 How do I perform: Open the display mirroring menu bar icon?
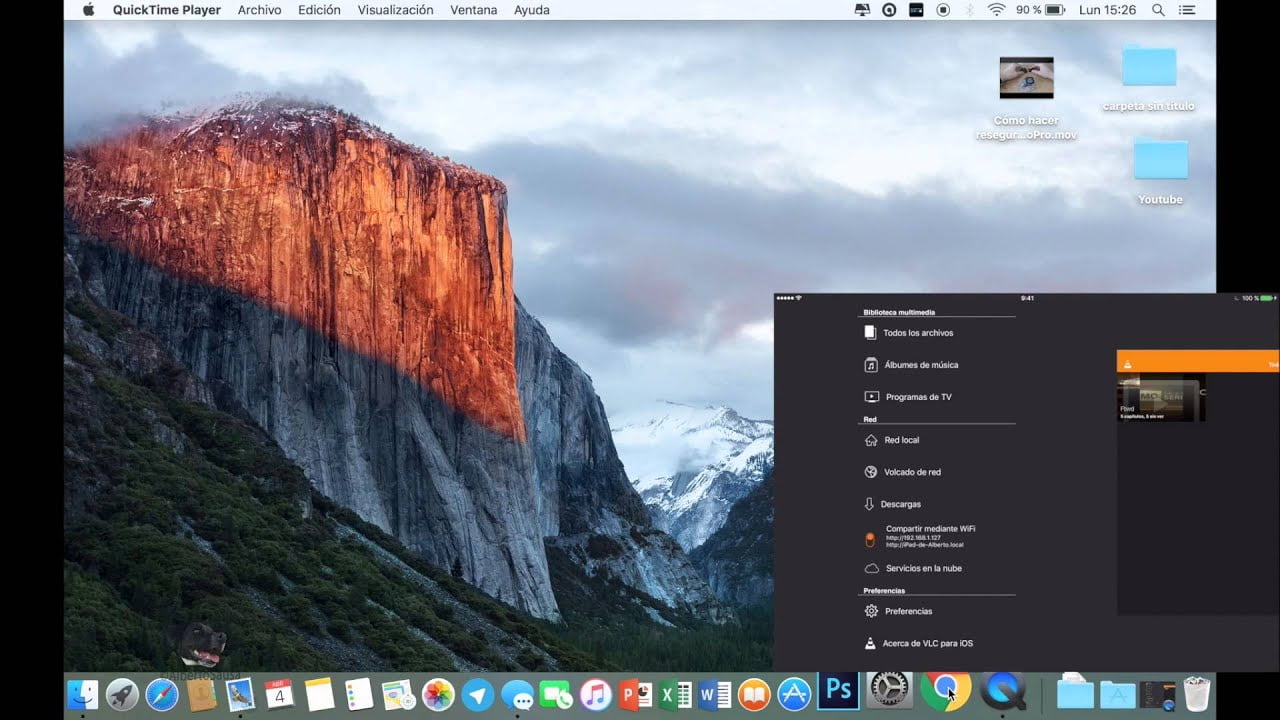[x=863, y=10]
